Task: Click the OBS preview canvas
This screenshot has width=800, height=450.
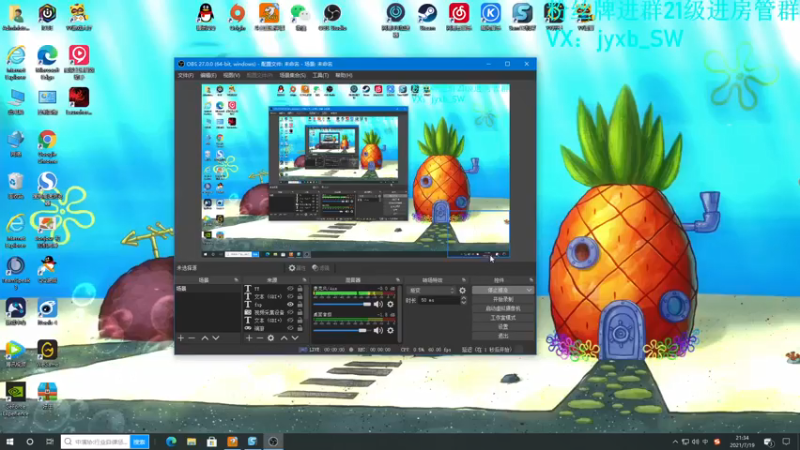Action: point(356,171)
